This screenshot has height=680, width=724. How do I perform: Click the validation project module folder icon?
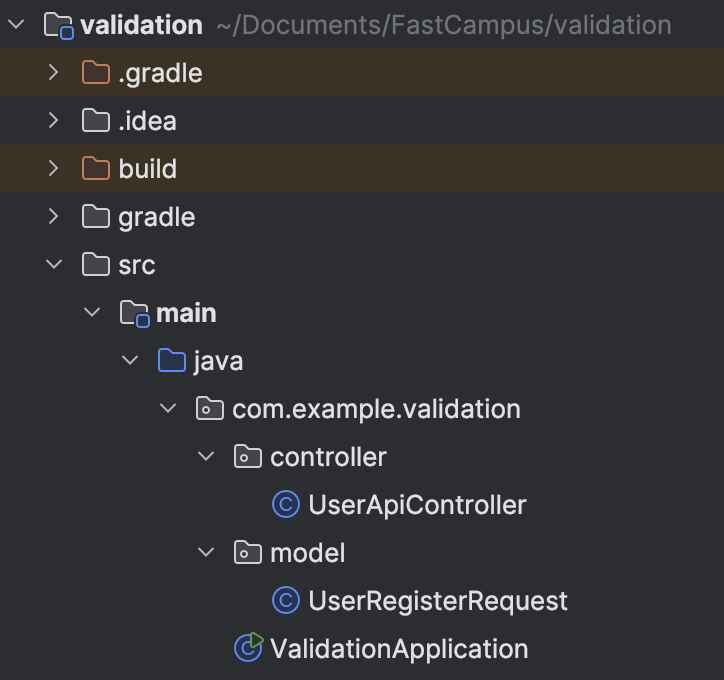pyautogui.click(x=58, y=25)
